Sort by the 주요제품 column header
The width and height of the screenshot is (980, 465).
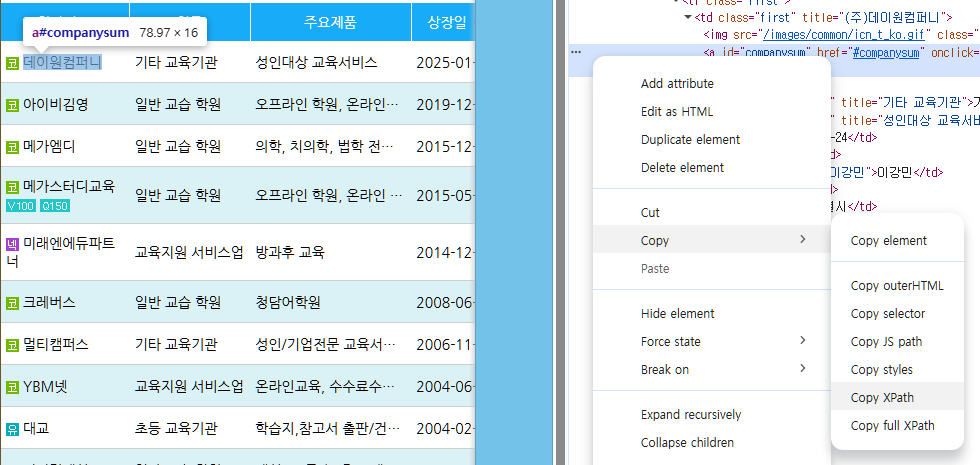point(331,22)
